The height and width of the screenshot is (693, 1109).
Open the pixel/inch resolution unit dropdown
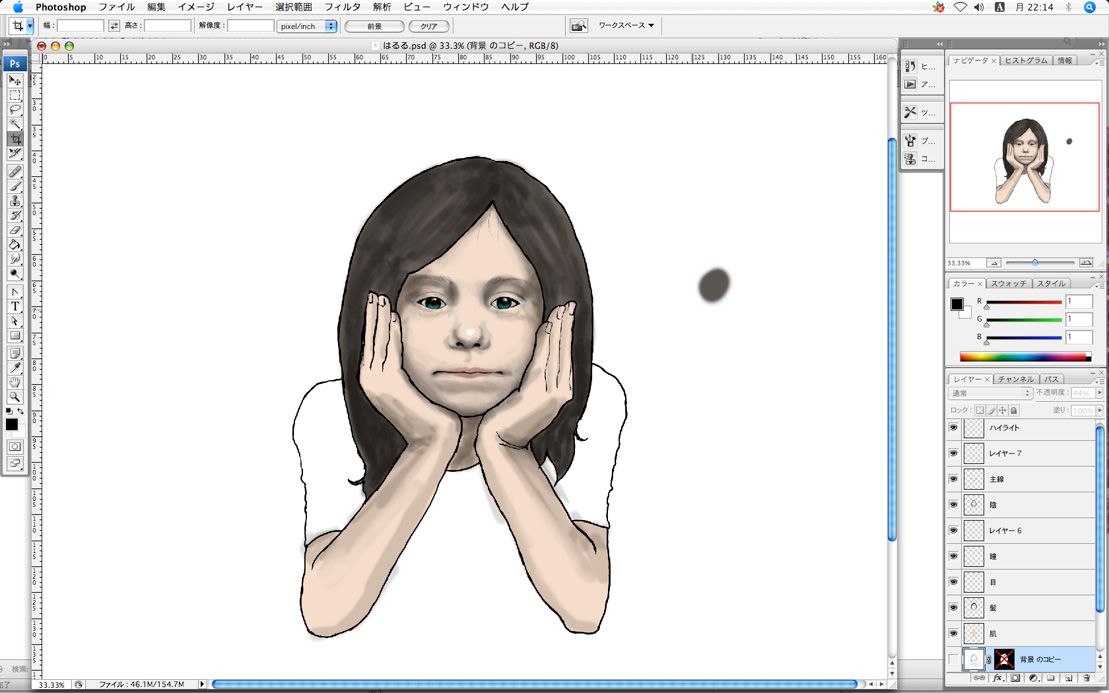tap(307, 26)
